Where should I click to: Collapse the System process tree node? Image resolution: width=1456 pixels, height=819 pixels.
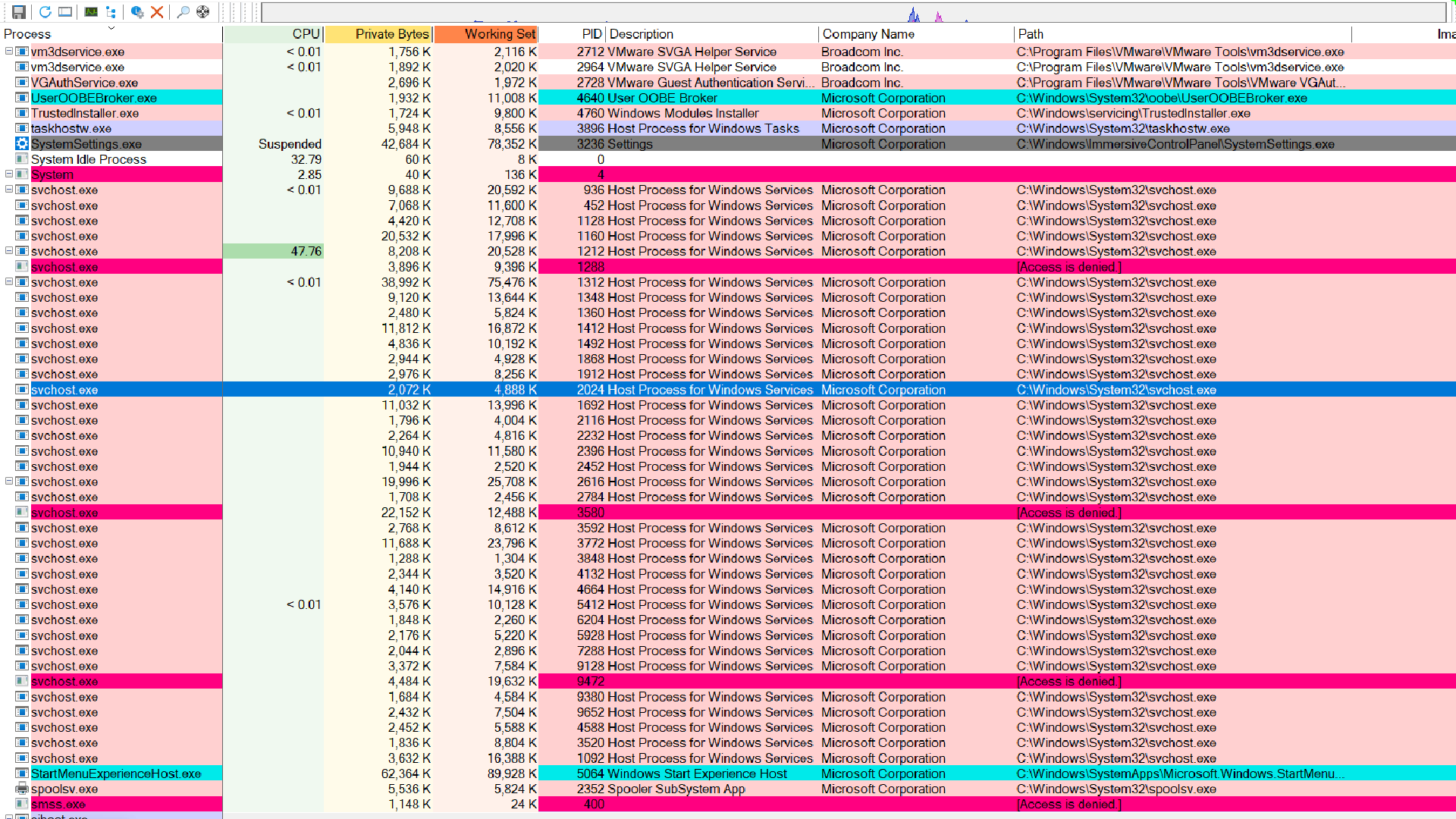tap(9, 174)
